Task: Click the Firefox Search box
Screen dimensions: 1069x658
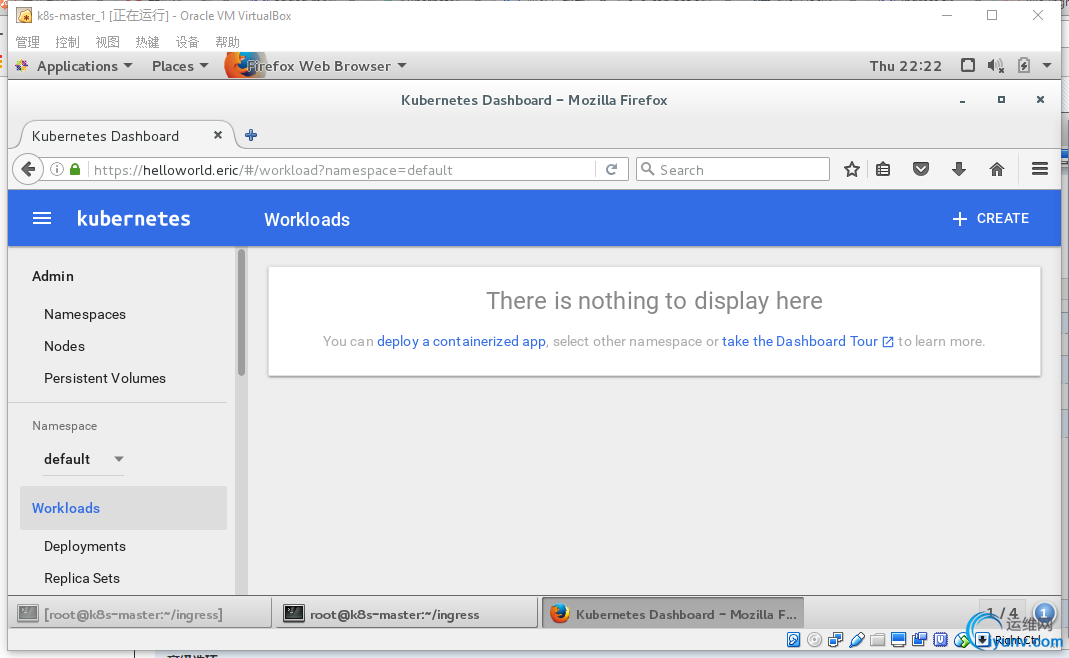Action: coord(733,169)
